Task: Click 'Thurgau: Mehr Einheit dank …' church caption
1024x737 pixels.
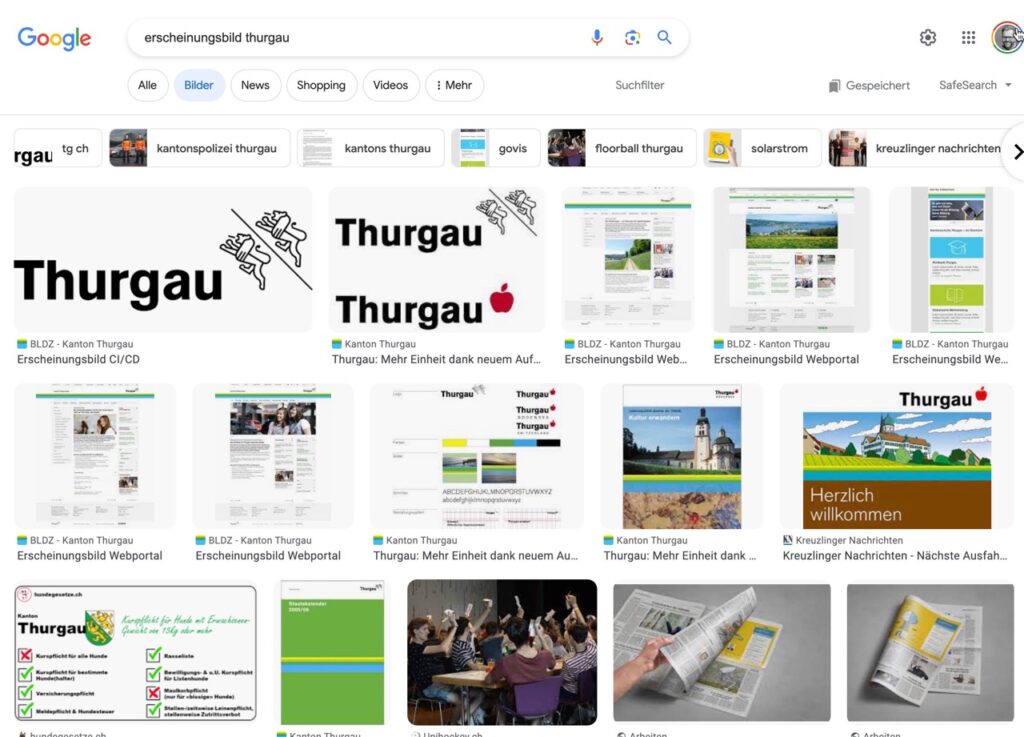Action: 679,556
